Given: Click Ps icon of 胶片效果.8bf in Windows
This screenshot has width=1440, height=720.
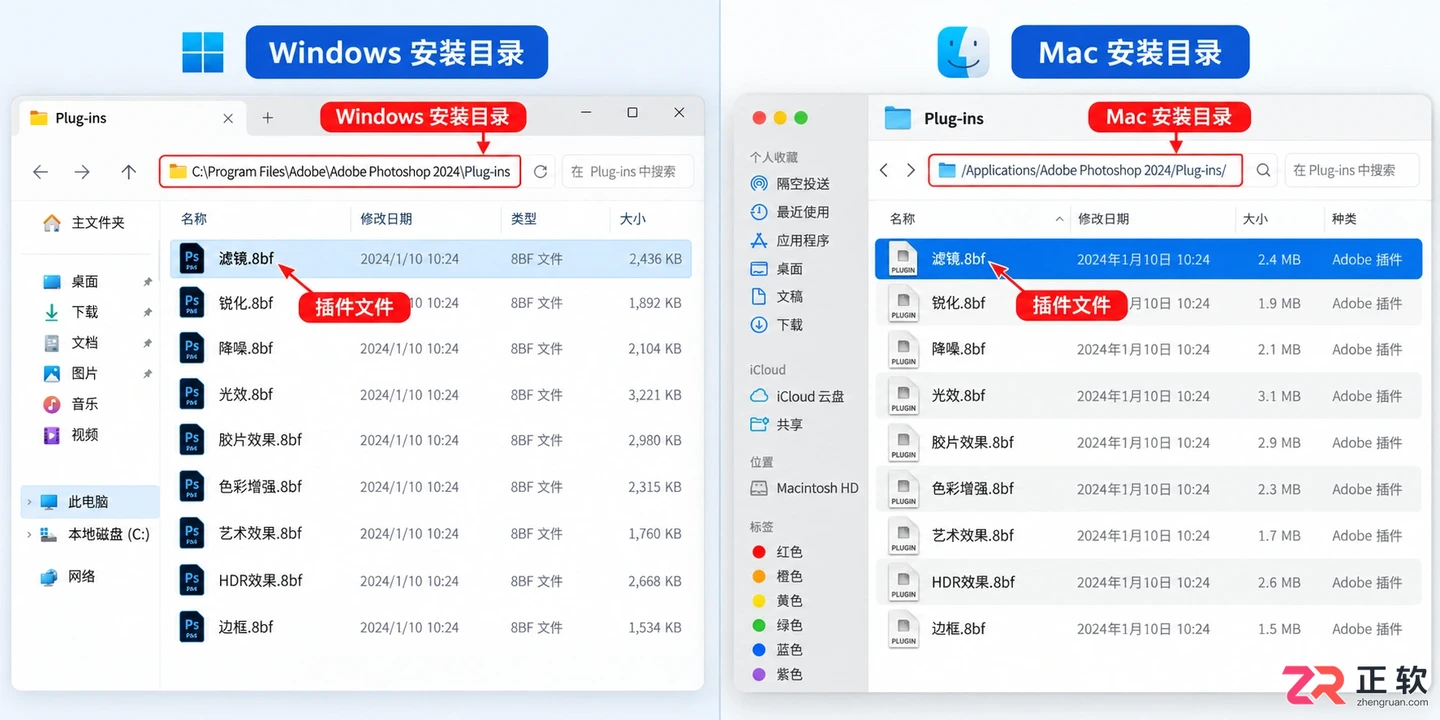Looking at the screenshot, I should point(192,440).
